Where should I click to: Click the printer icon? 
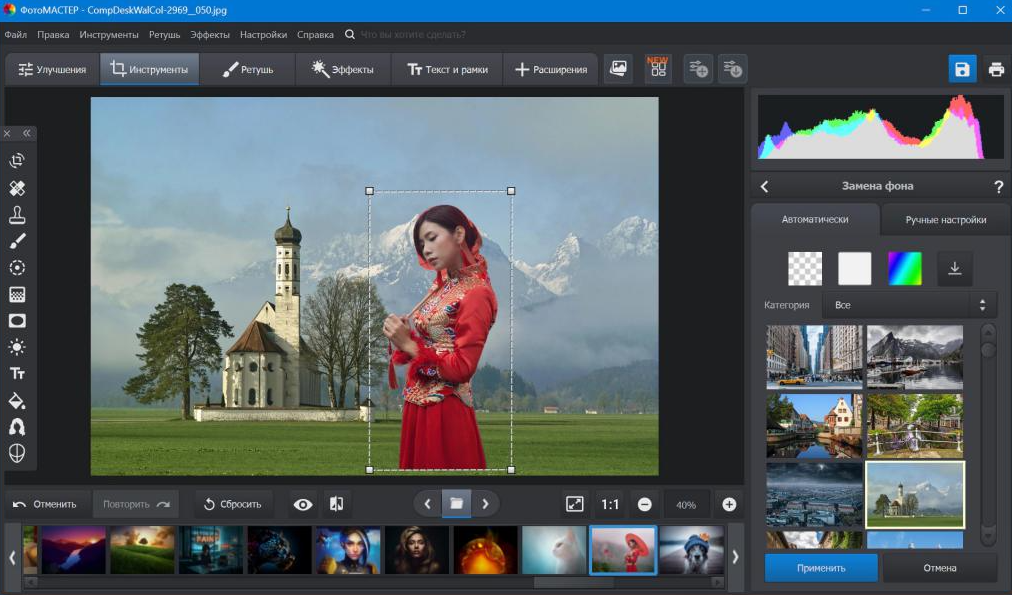(997, 69)
